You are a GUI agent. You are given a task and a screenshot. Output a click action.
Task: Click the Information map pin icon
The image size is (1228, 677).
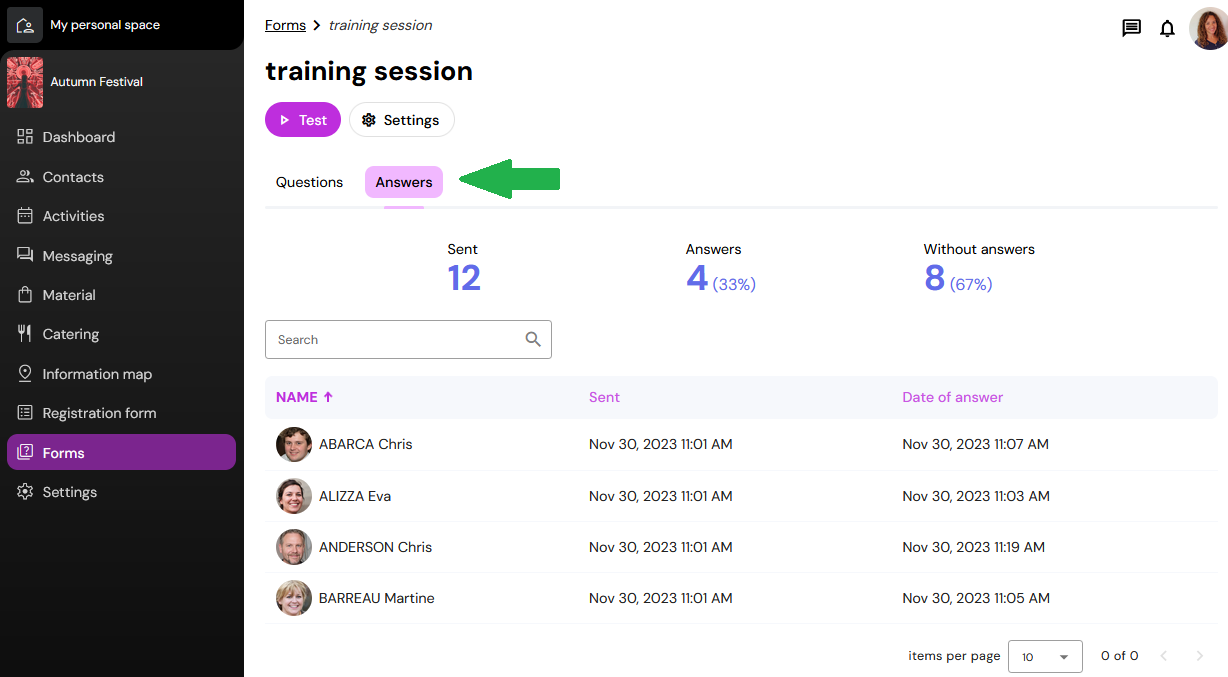pos(25,373)
